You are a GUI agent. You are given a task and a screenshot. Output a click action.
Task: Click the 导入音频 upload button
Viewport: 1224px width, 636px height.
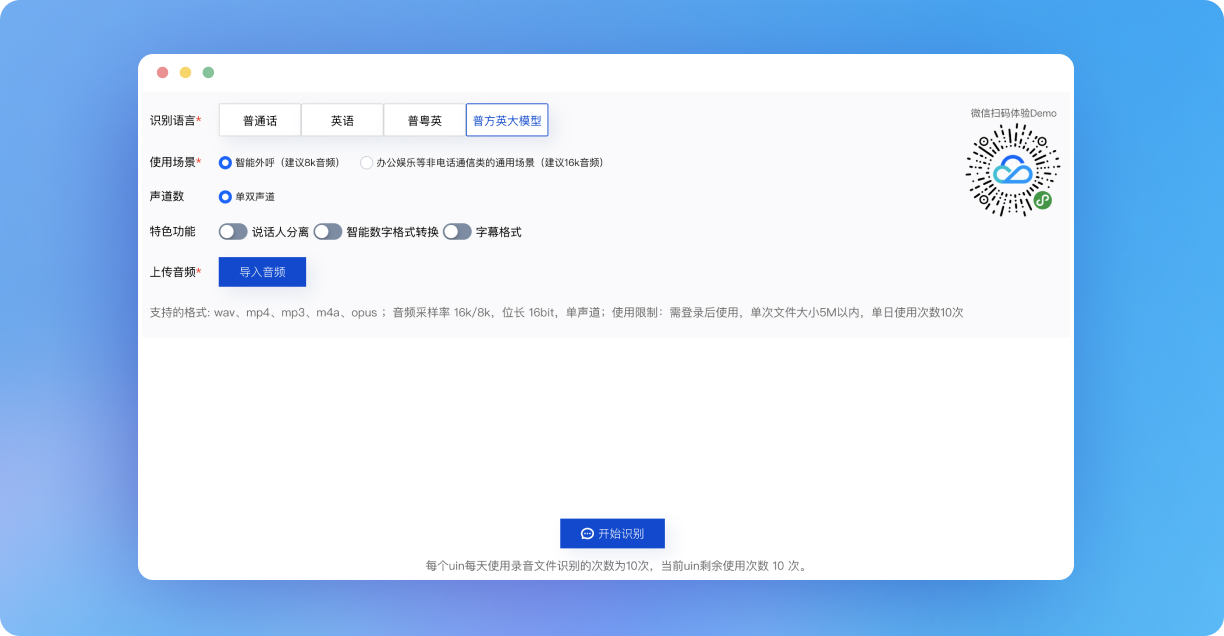click(262, 272)
